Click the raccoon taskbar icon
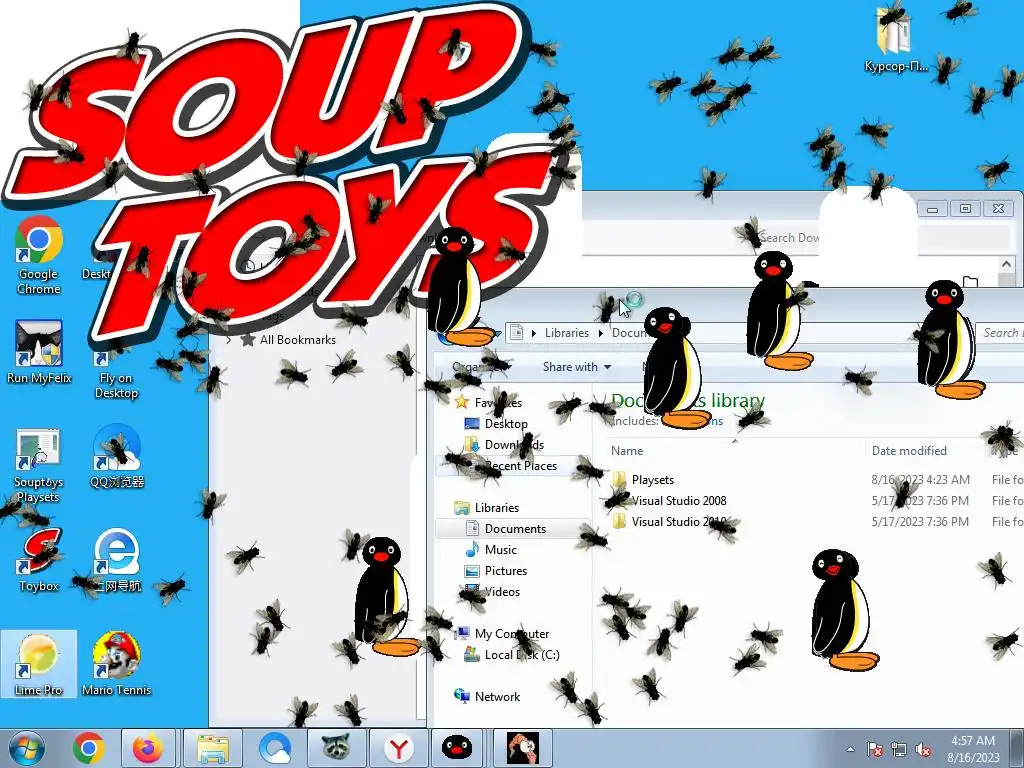 [x=336, y=748]
